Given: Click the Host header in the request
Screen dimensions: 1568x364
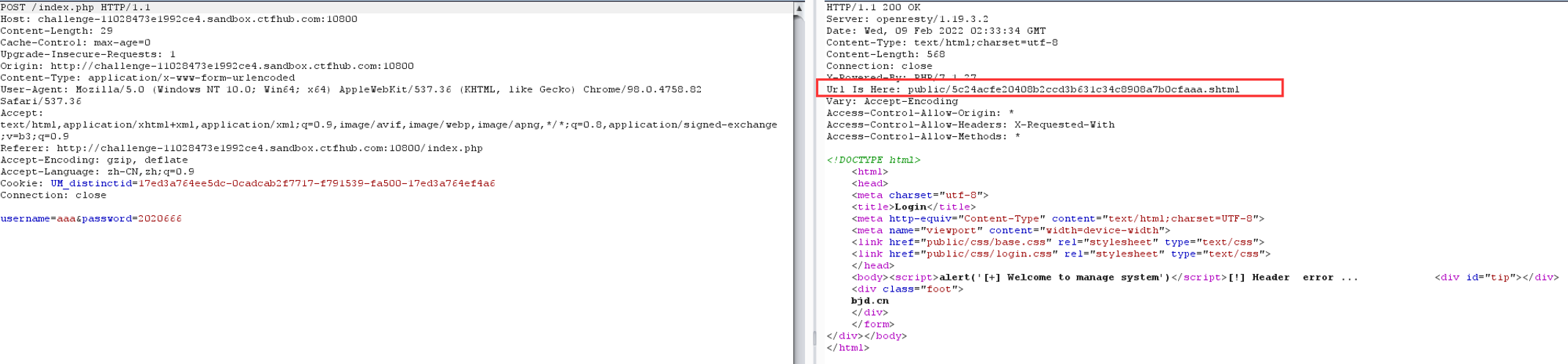Looking at the screenshot, I should (x=179, y=19).
